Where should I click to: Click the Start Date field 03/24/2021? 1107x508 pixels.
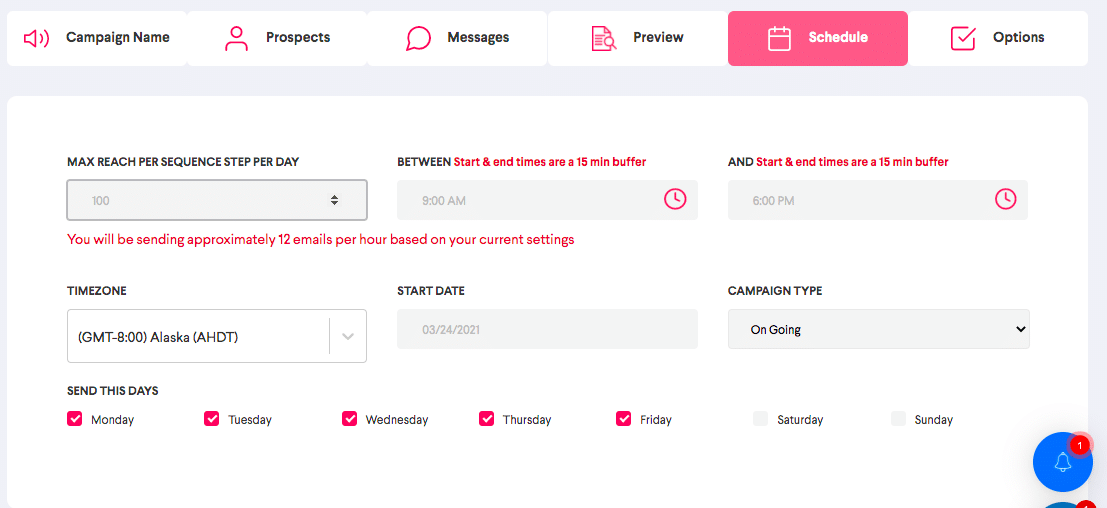click(x=547, y=329)
